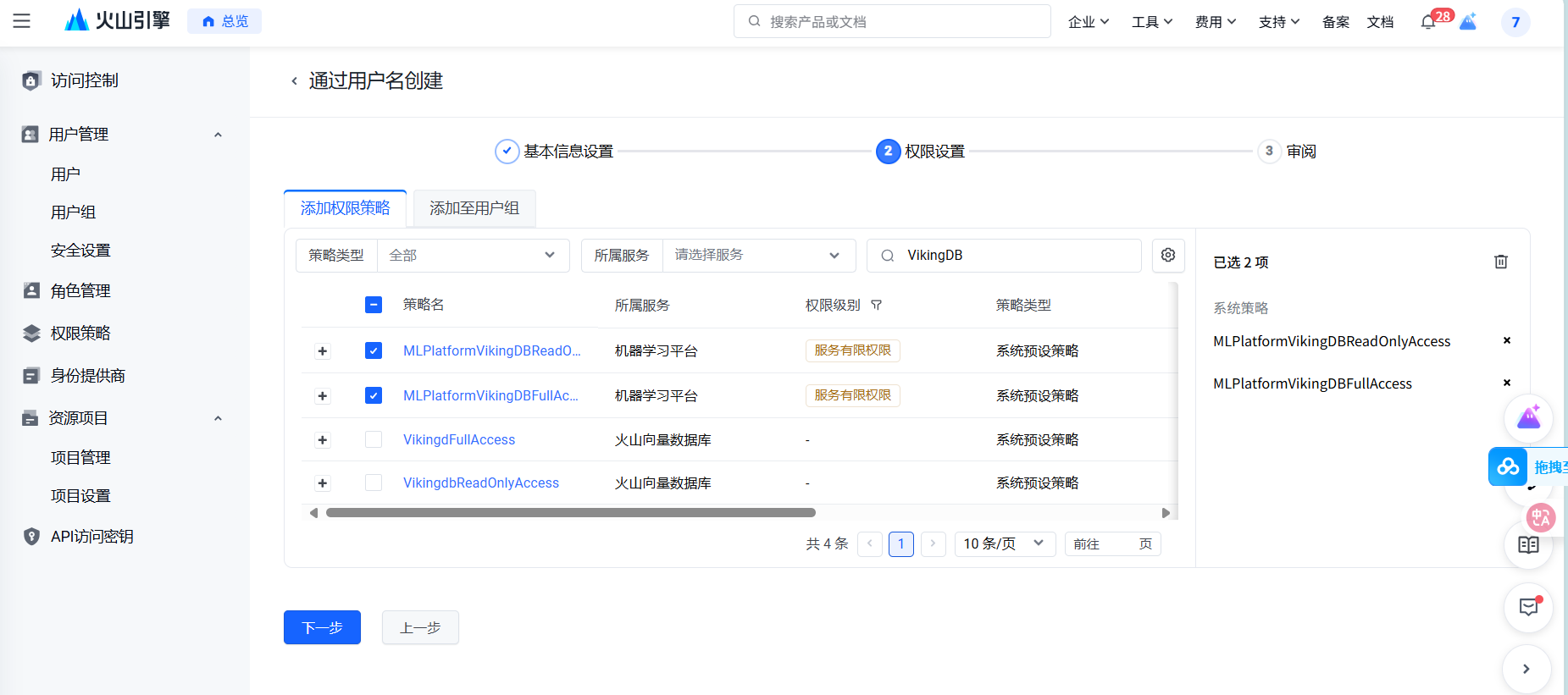The width and height of the screenshot is (1568, 695).
Task: Expand the VikingdbReadOnlyAccess row details
Action: coord(323,483)
